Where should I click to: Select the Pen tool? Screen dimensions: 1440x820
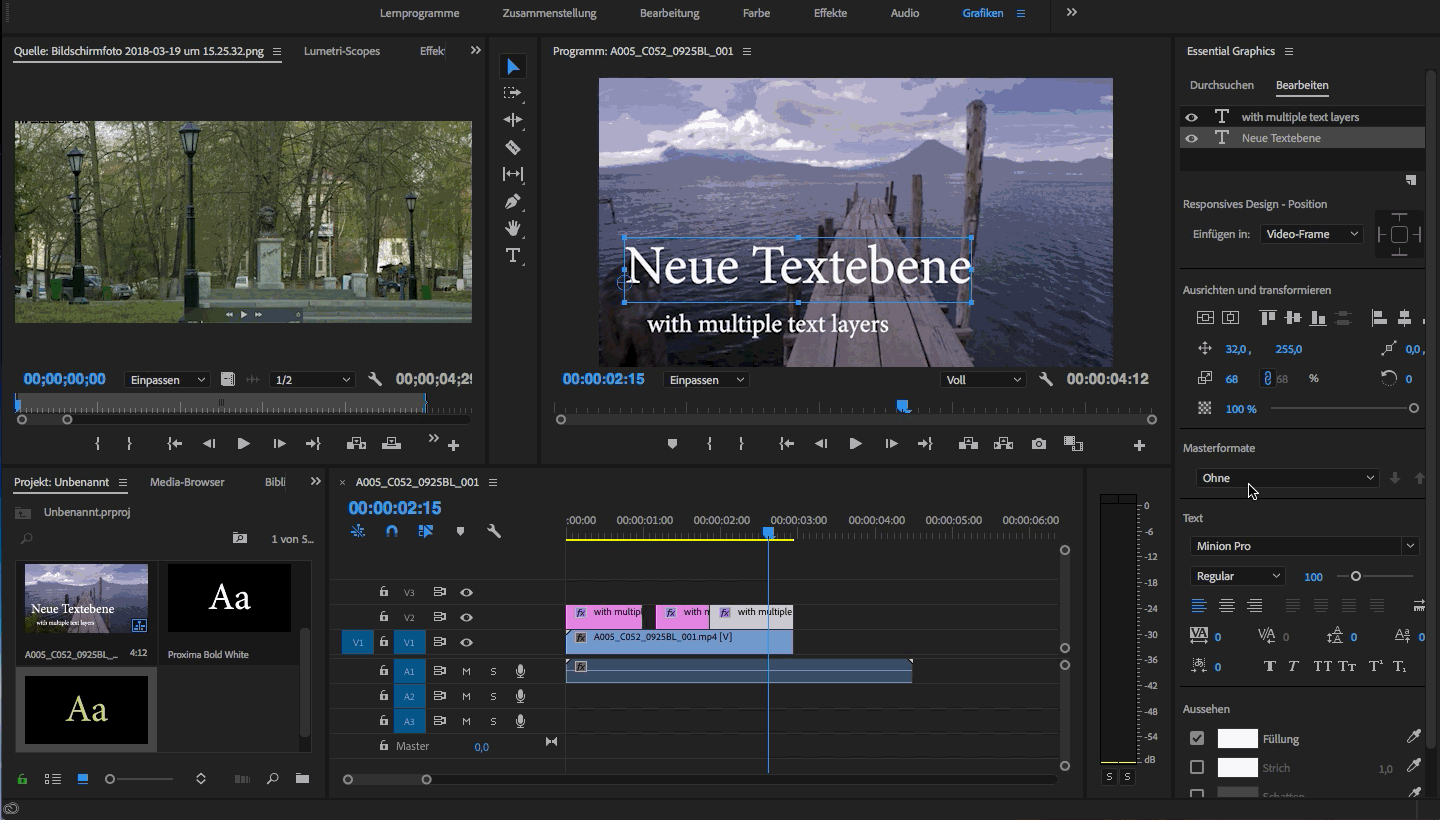pos(513,201)
